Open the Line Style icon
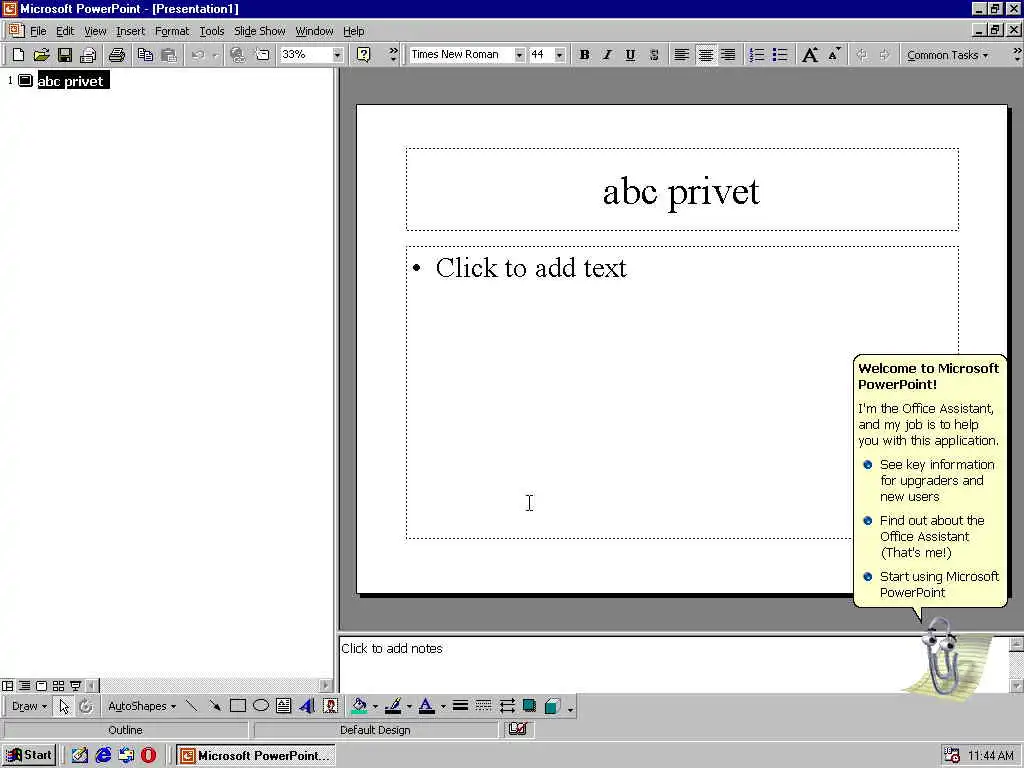 coord(460,706)
